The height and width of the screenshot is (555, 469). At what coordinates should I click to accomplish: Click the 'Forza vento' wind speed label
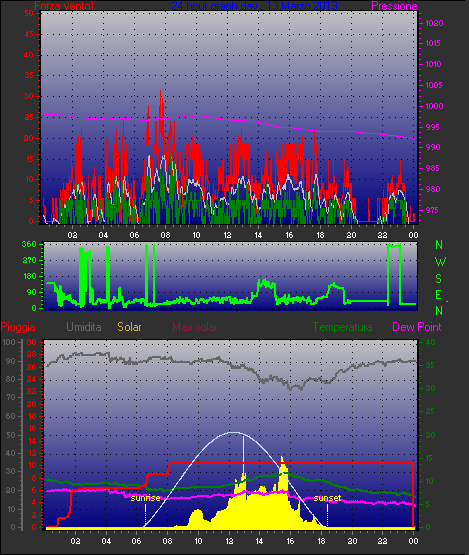click(x=64, y=6)
